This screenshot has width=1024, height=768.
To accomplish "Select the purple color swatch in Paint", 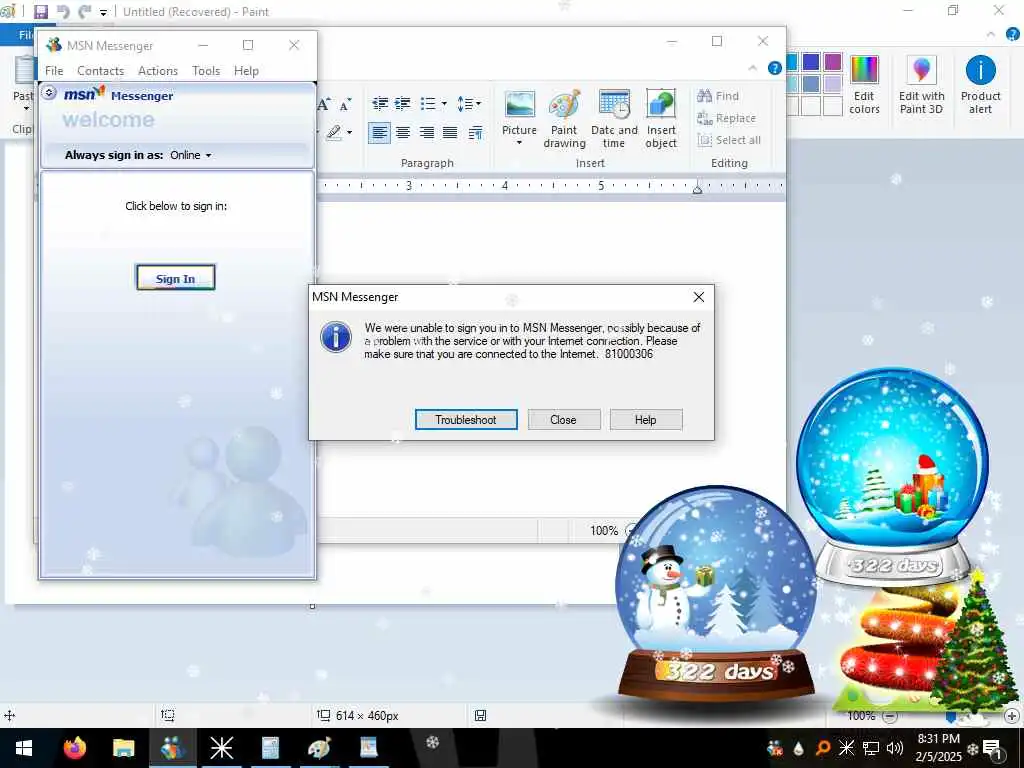I will pos(833,62).
